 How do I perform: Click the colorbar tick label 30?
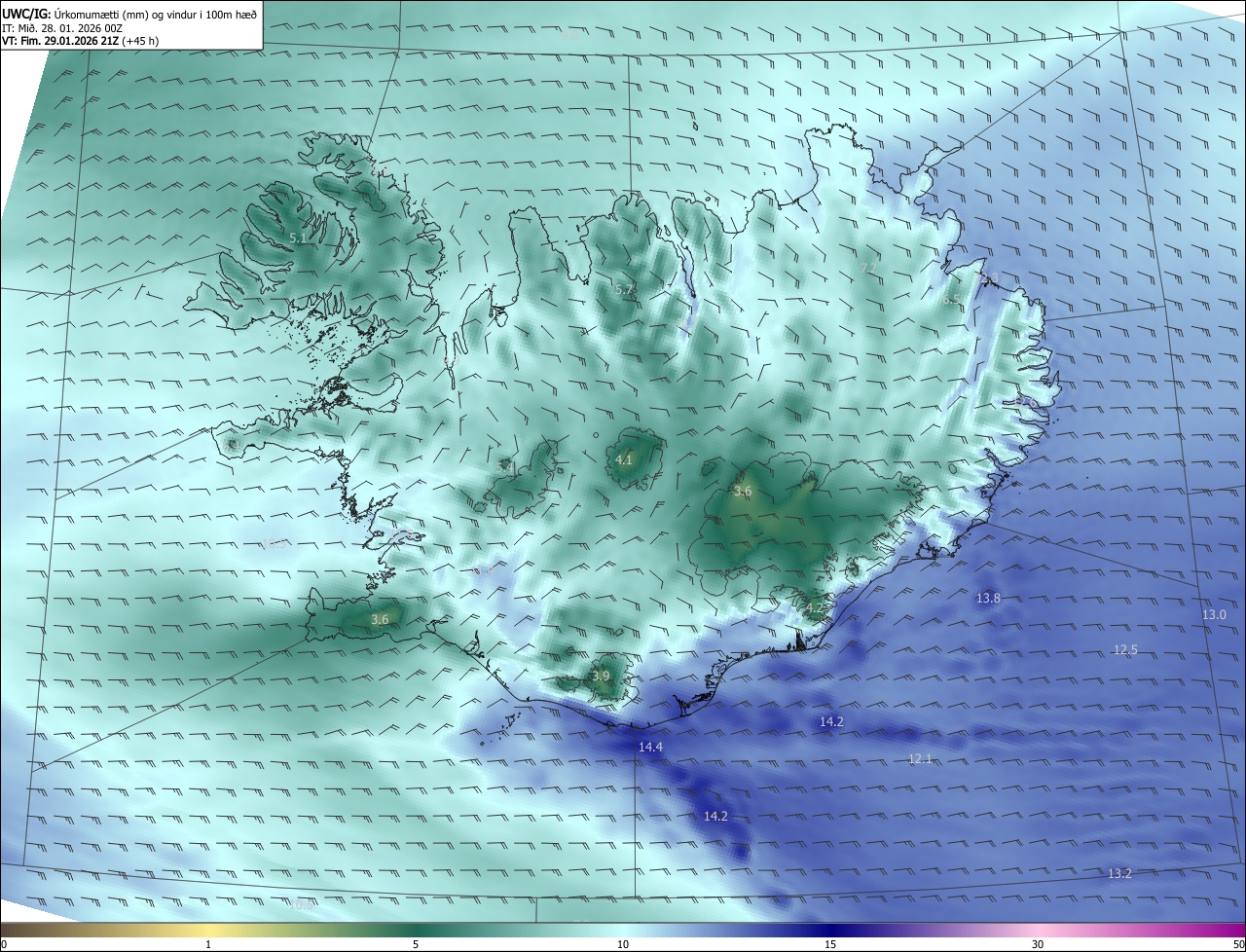coord(1038,944)
